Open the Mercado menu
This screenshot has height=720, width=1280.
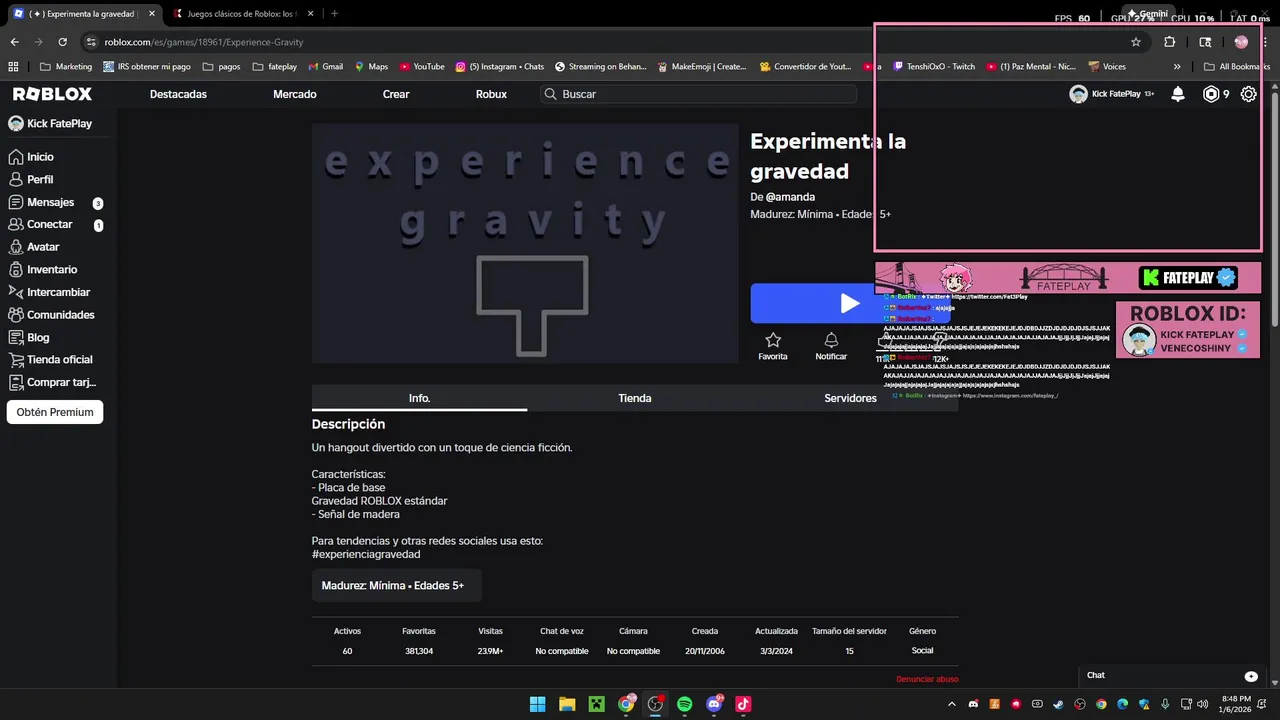tap(295, 94)
